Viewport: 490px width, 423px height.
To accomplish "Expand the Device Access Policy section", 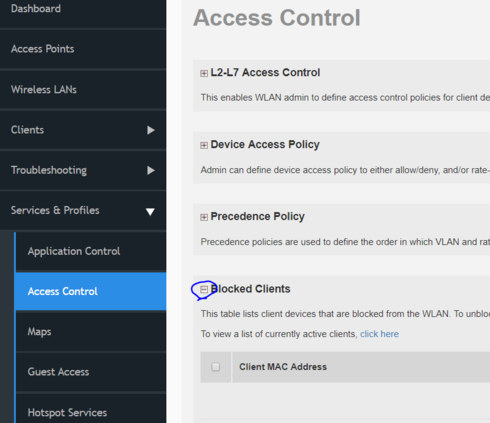I will (x=204, y=145).
